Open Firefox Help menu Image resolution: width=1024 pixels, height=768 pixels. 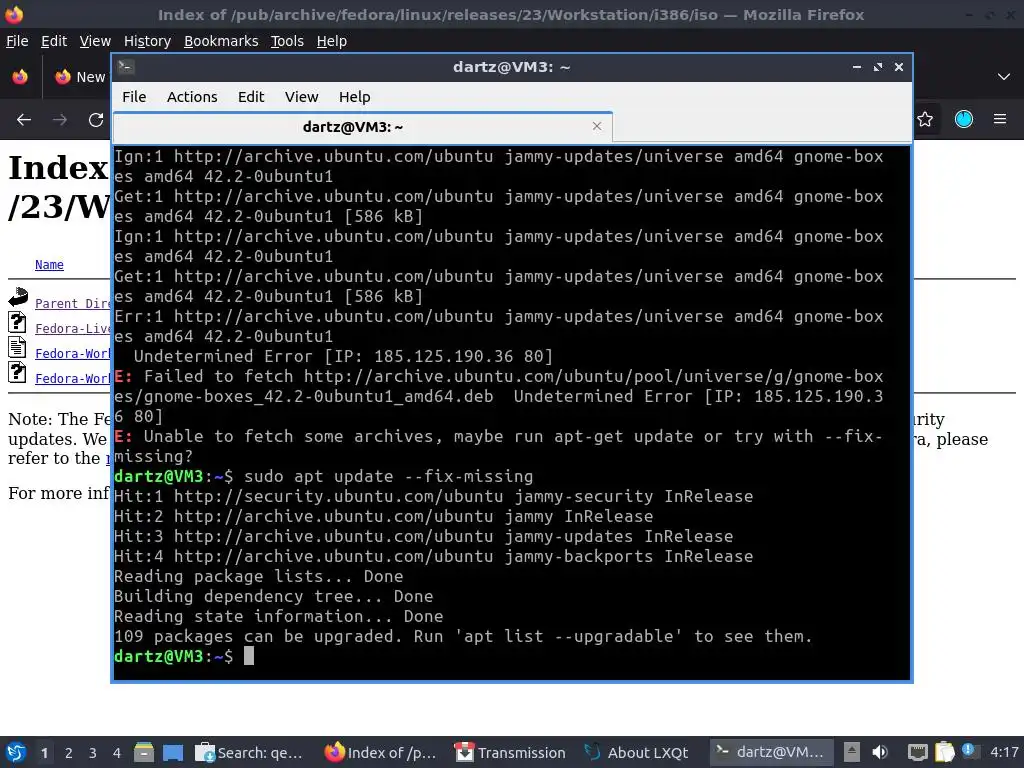331,41
